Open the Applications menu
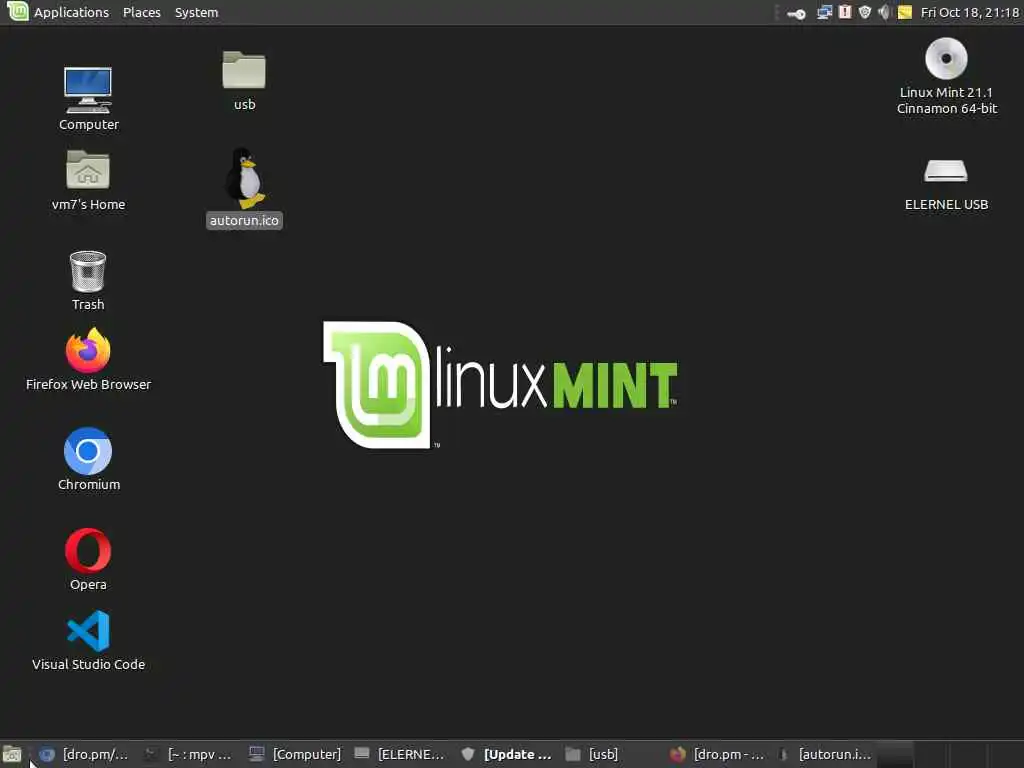 71,12
